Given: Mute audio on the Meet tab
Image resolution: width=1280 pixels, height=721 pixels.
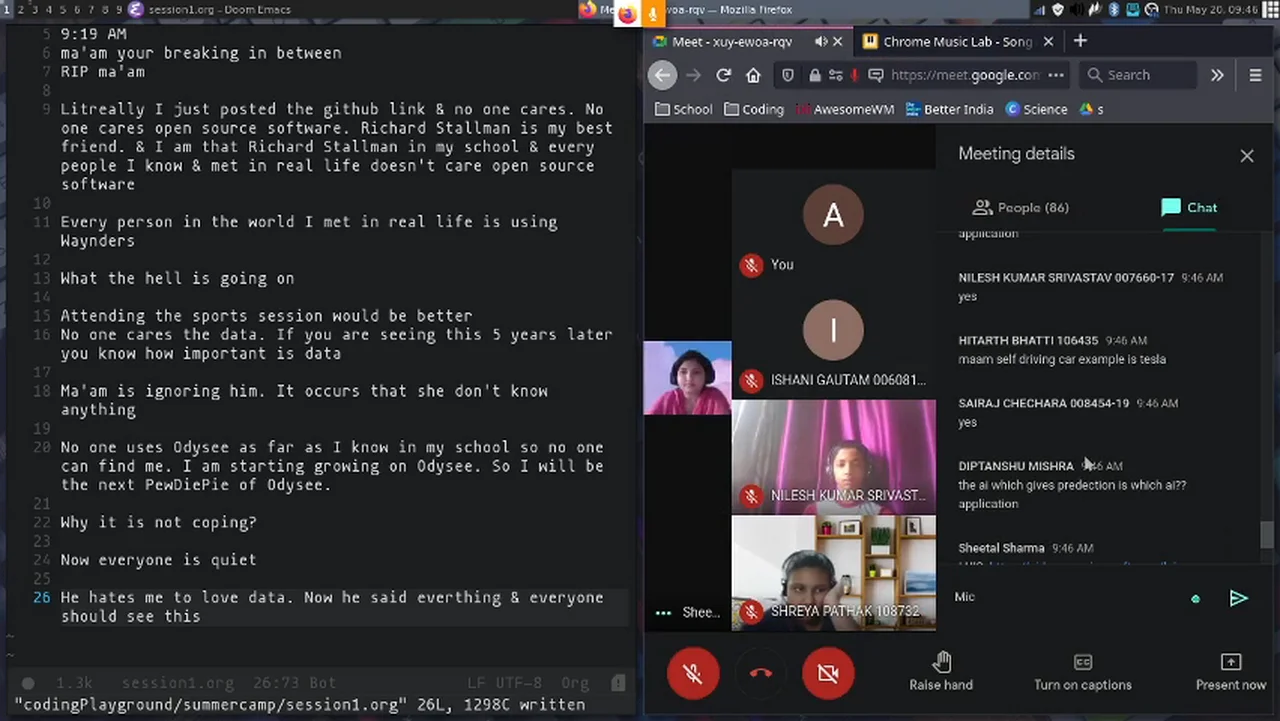Looking at the screenshot, I should pyautogui.click(x=821, y=41).
